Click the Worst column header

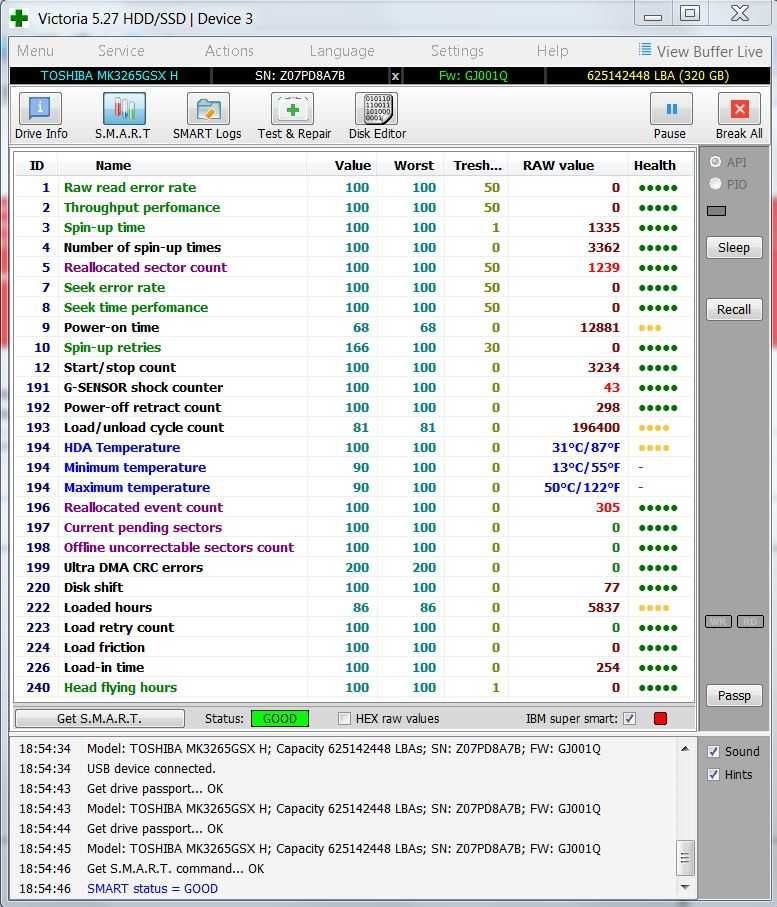click(414, 165)
